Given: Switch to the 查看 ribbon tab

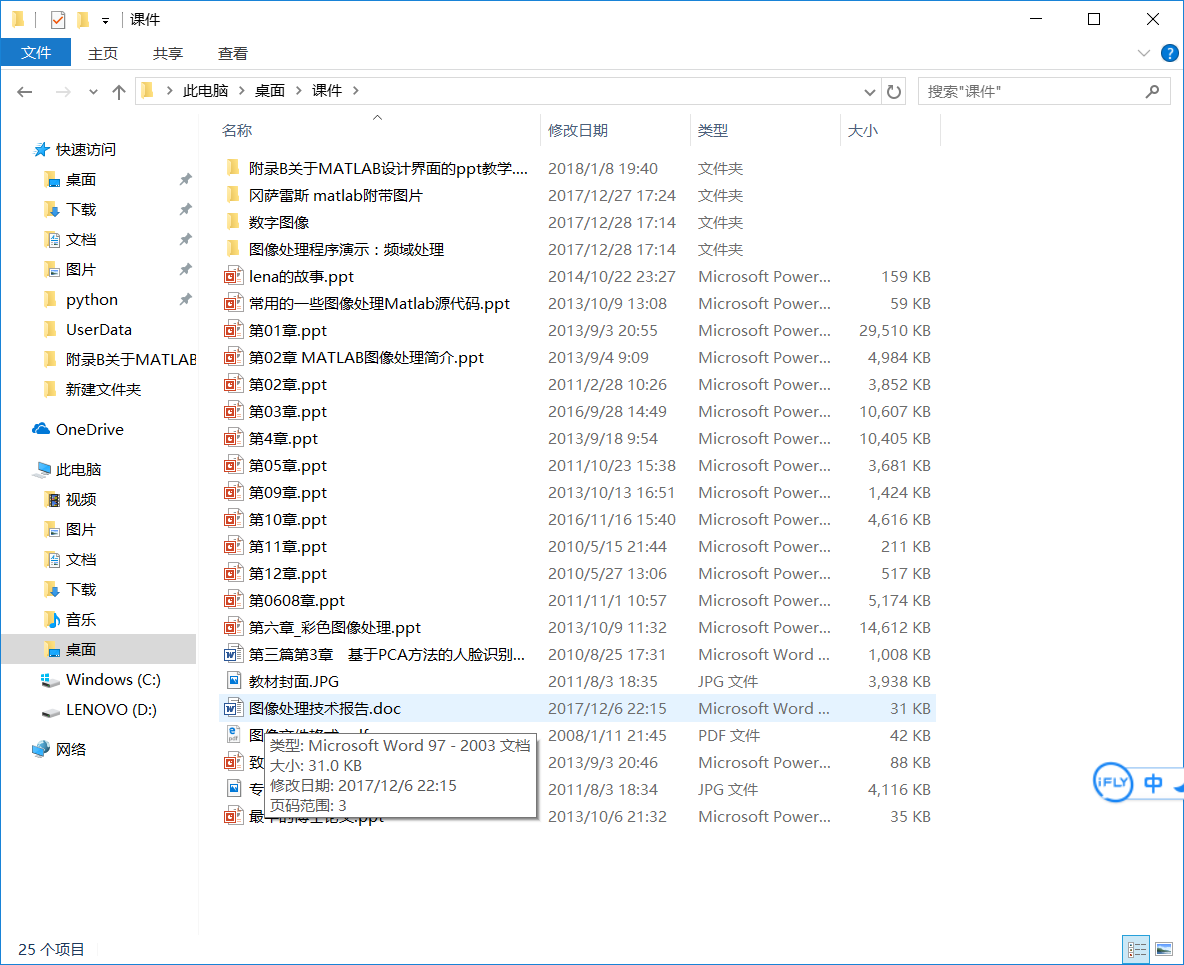Looking at the screenshot, I should 232,52.
